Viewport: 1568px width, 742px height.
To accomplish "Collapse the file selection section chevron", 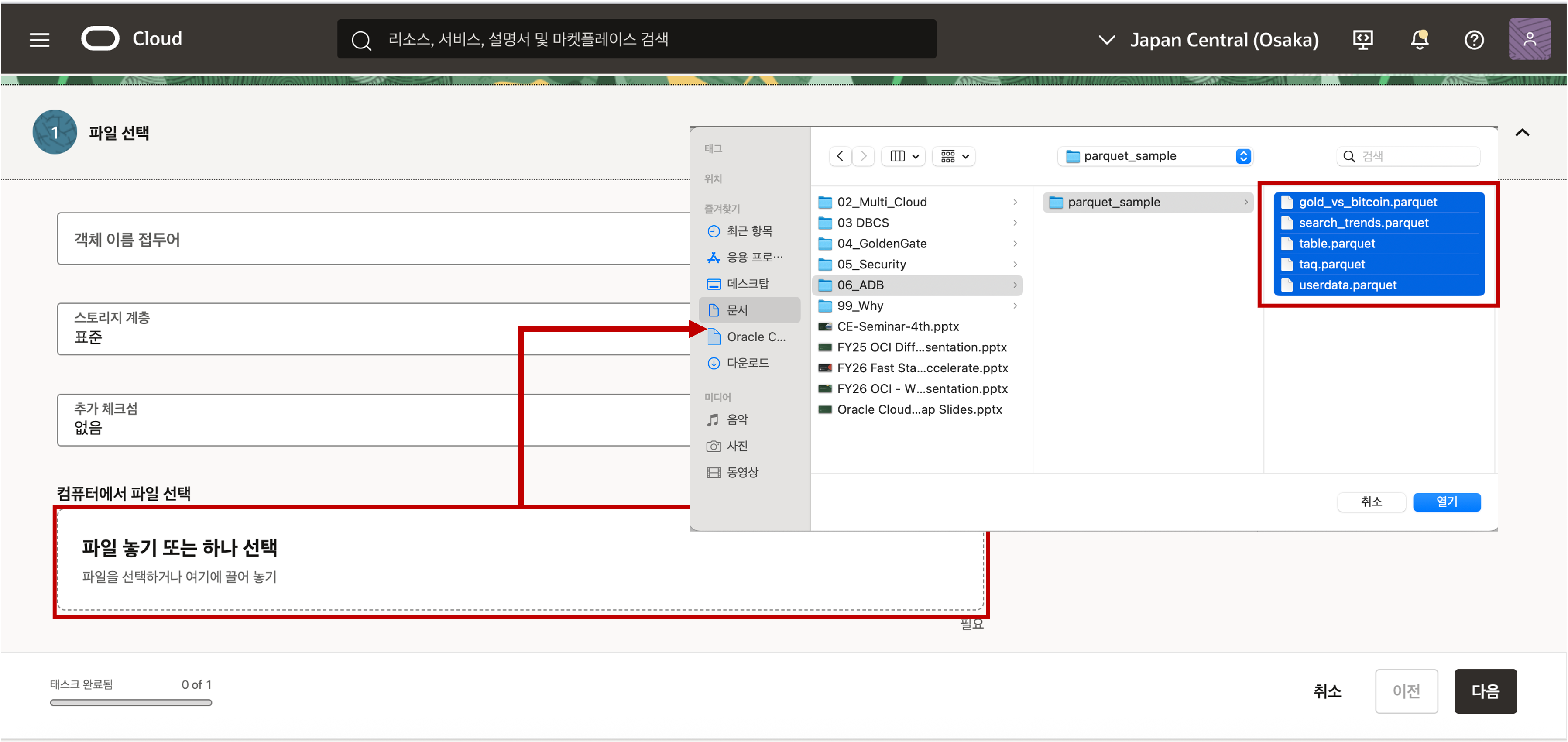I will (1522, 133).
